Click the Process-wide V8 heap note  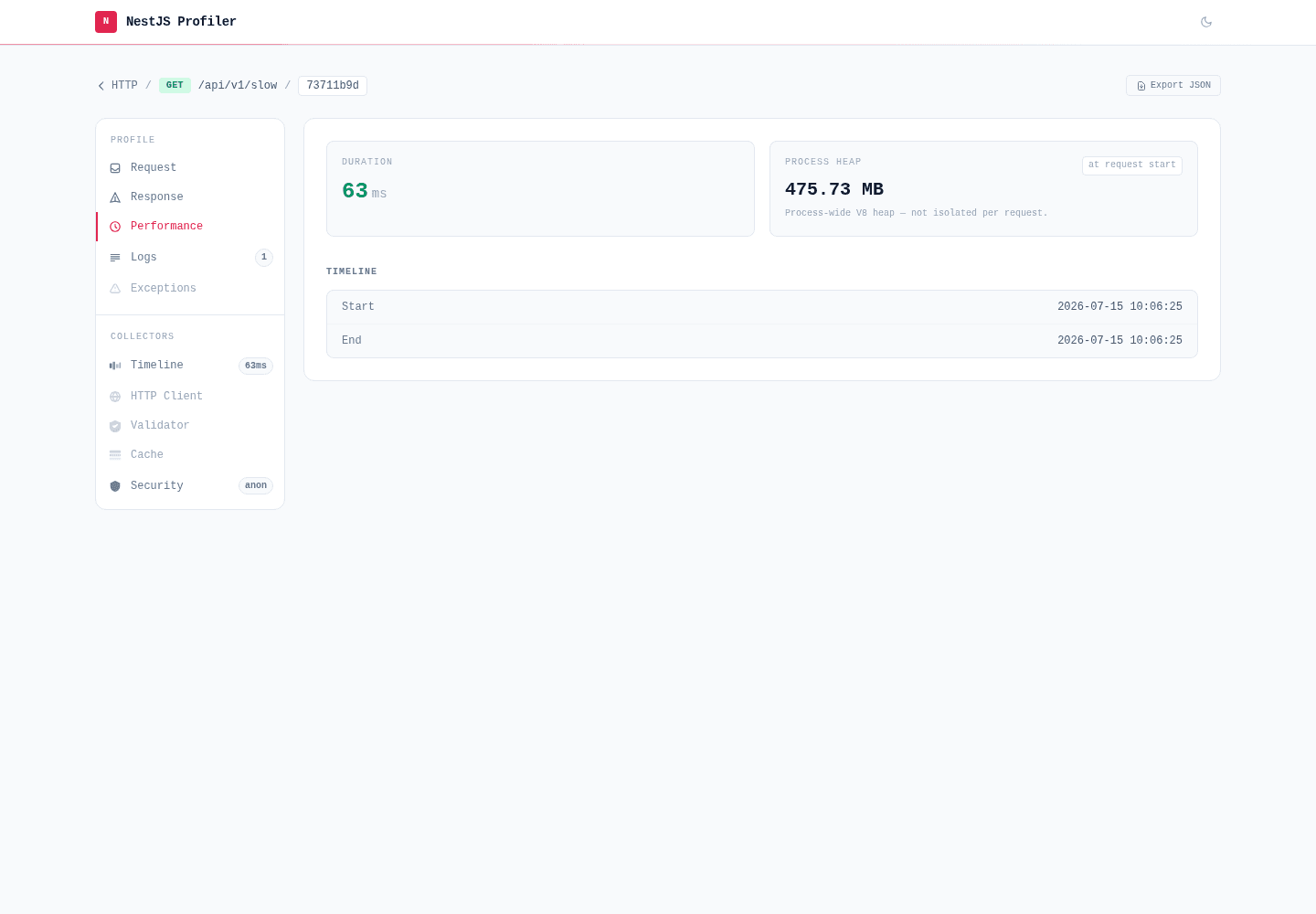point(916,213)
